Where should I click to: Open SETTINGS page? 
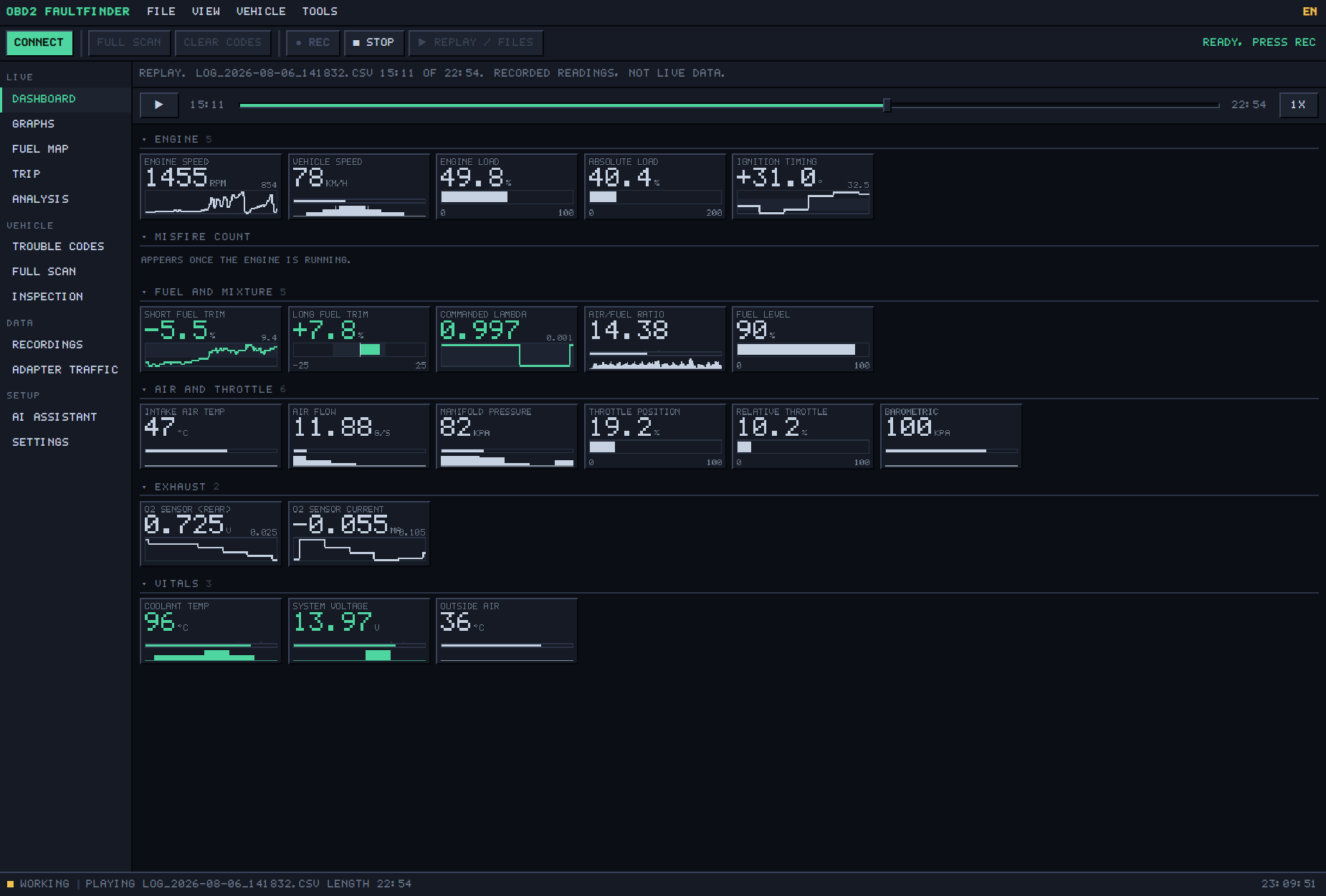coord(65,442)
